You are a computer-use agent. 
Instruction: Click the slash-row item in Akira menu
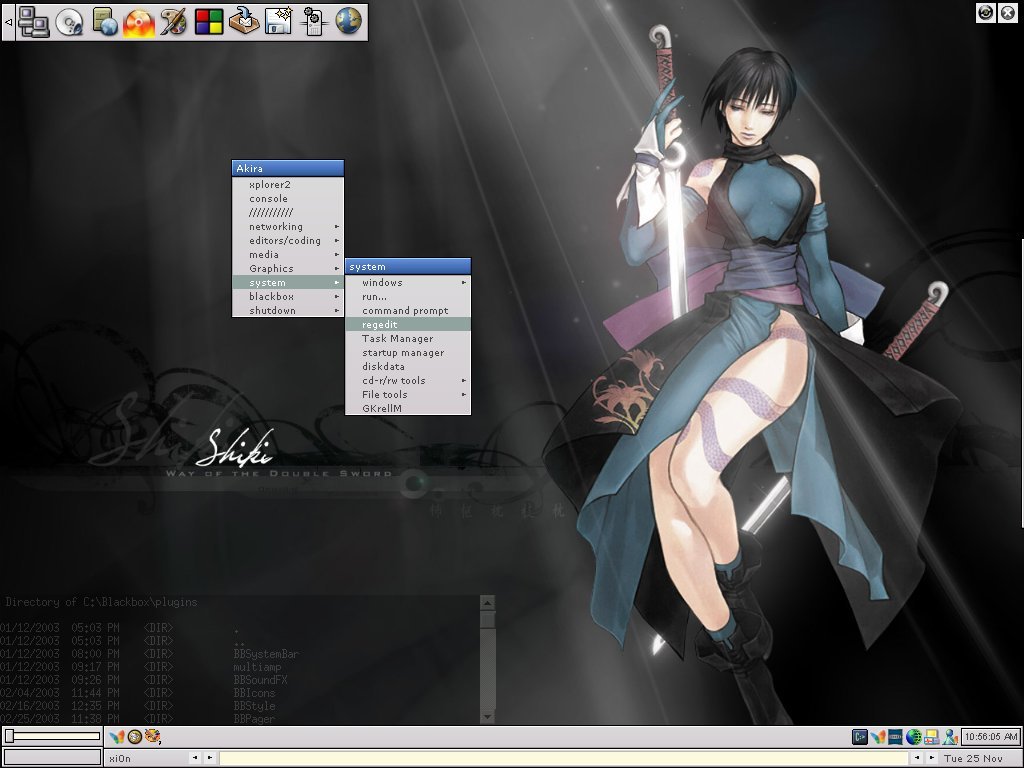coord(288,213)
